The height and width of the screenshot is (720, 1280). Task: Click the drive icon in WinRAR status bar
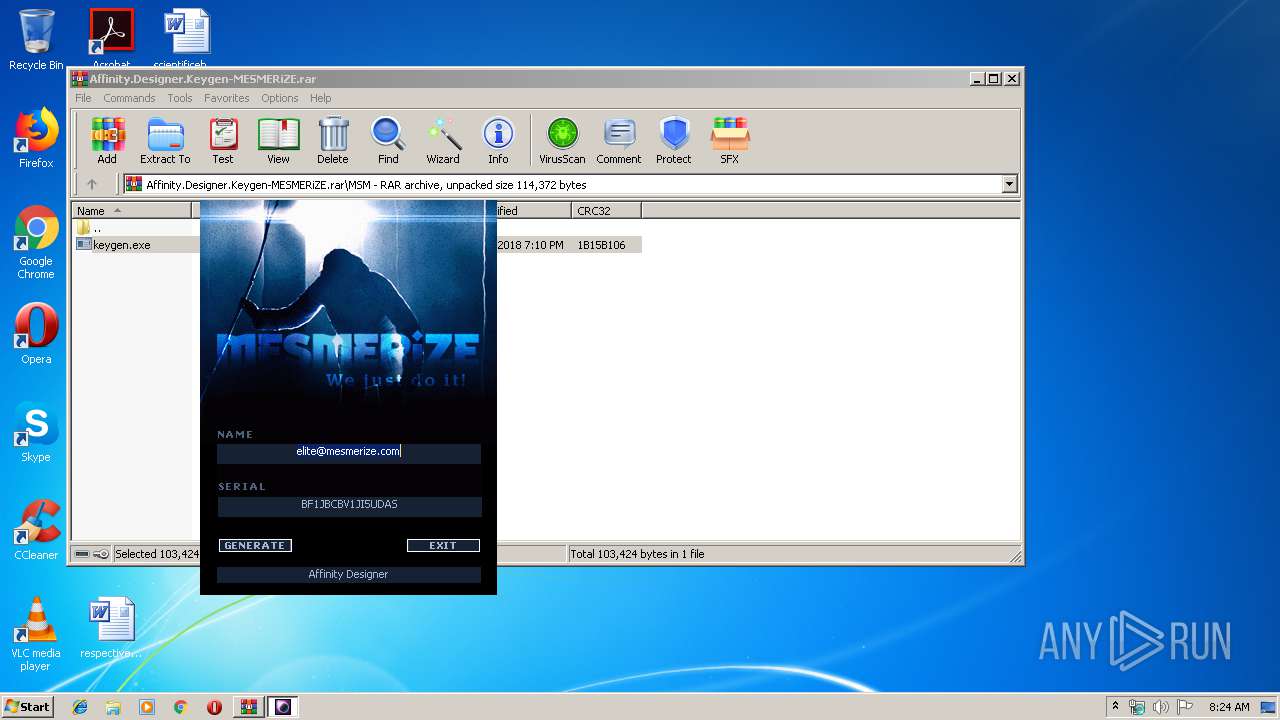(82, 554)
